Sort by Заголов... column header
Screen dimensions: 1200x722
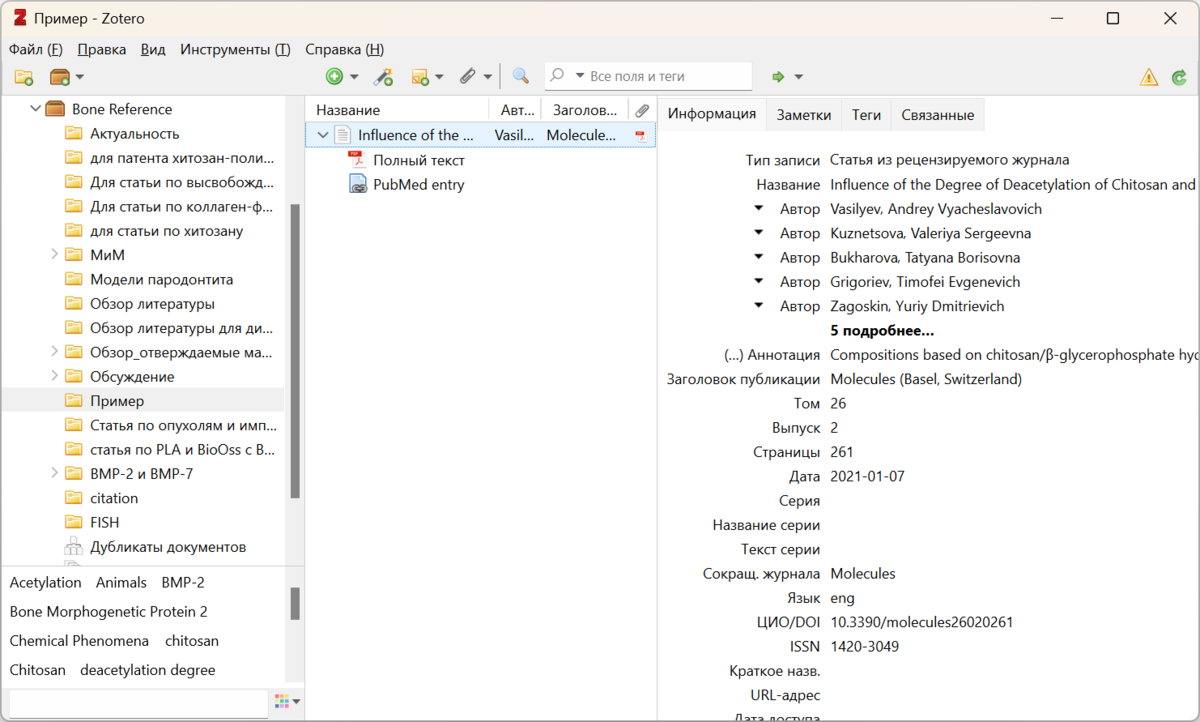click(586, 110)
